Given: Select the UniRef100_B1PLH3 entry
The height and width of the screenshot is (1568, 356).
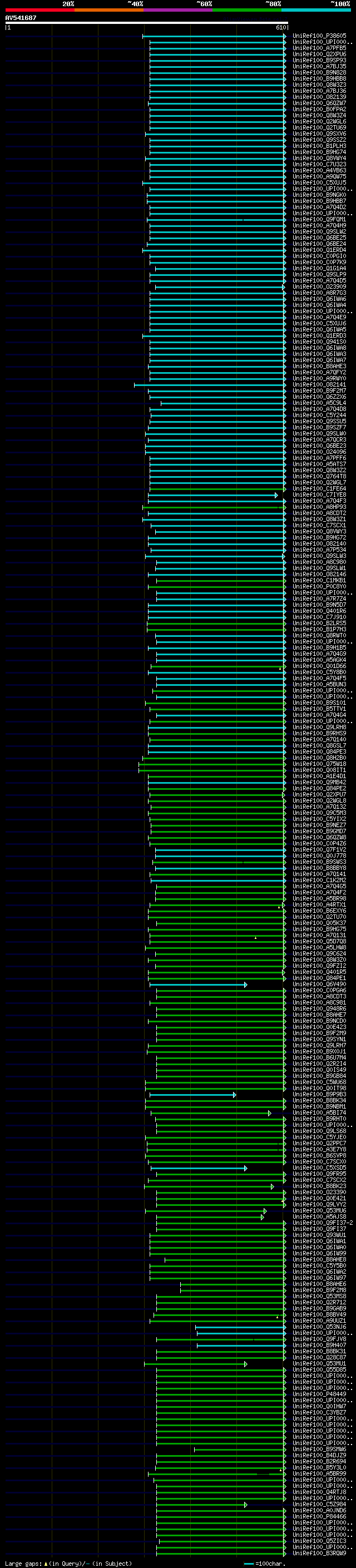Looking at the screenshot, I should click(319, 146).
